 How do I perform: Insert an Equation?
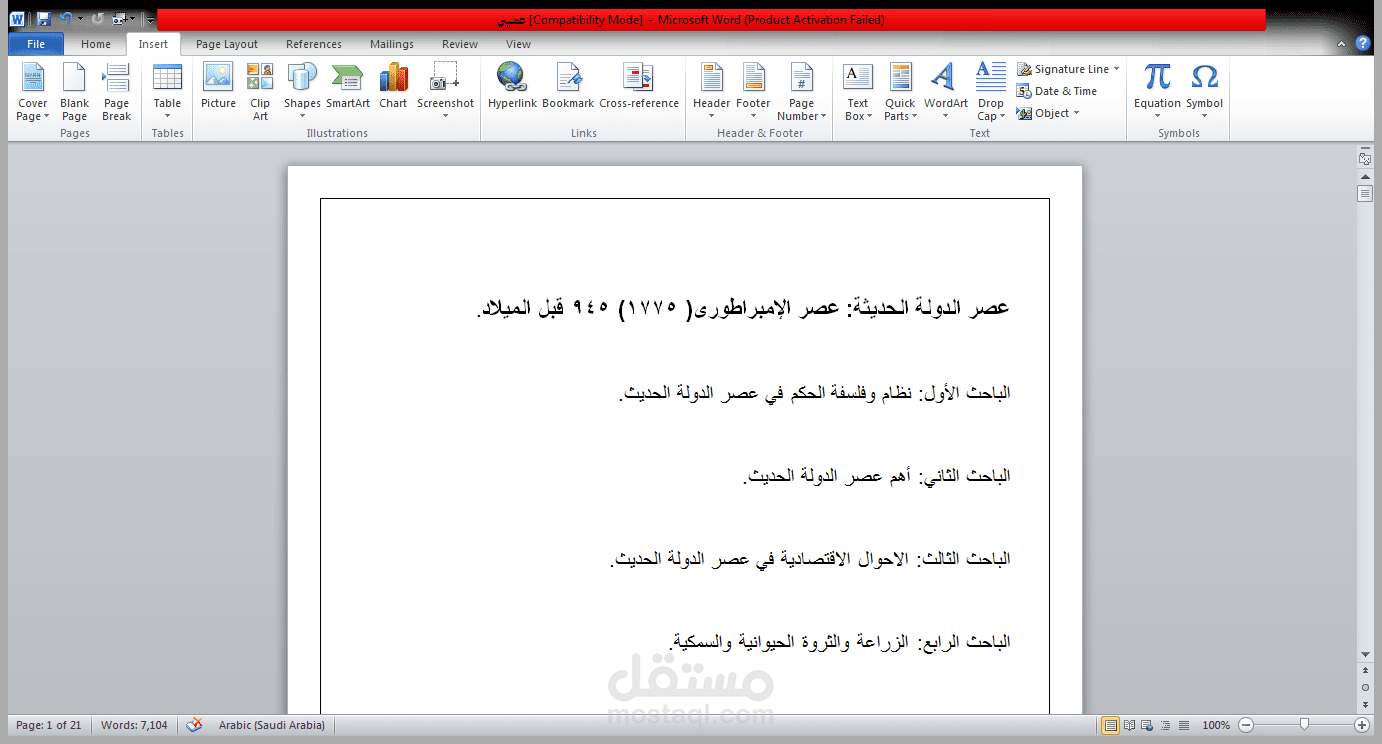(x=1157, y=92)
